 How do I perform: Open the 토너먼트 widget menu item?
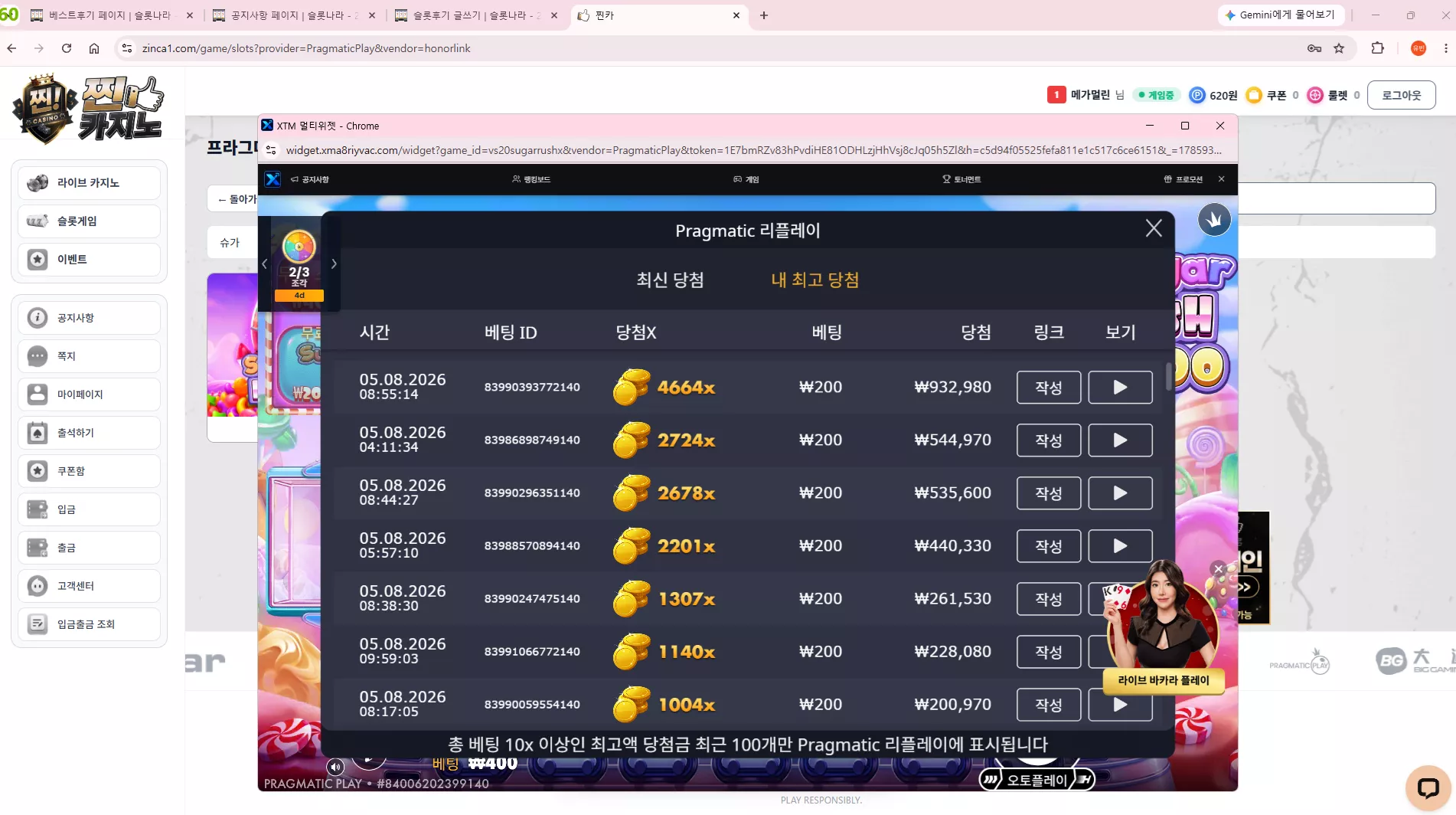pyautogui.click(x=961, y=179)
